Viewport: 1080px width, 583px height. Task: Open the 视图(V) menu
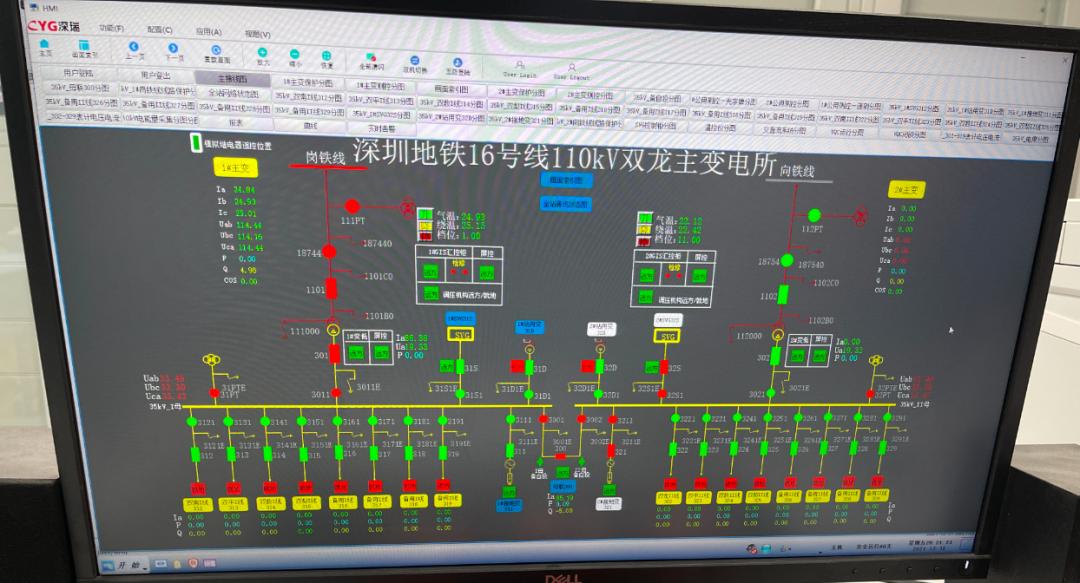[257, 32]
